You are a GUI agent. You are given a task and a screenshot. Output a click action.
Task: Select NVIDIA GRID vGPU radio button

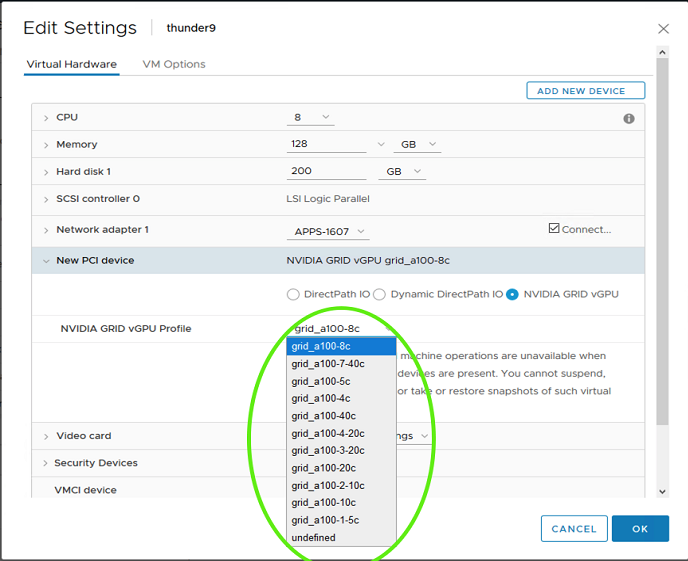pyautogui.click(x=513, y=294)
